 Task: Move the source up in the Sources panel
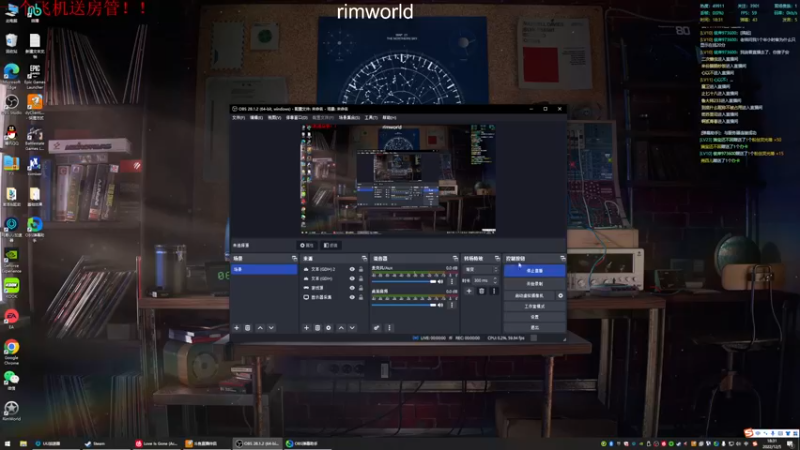point(341,328)
